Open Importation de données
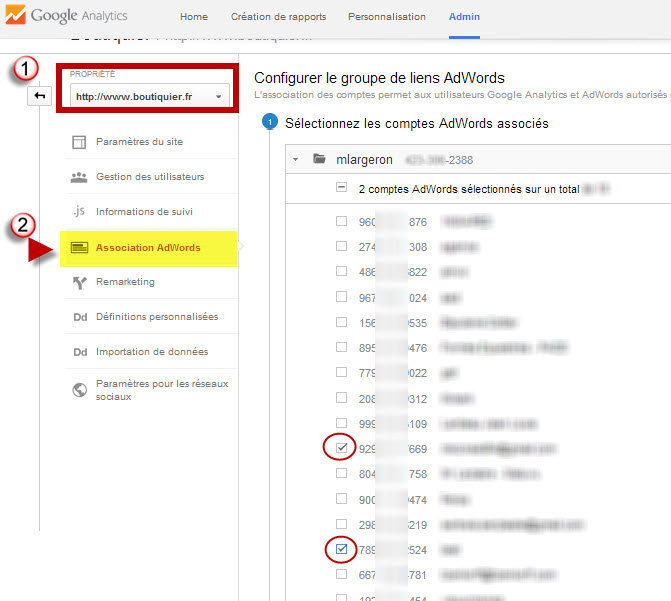Screen dimensions: 671x601 tap(151, 352)
